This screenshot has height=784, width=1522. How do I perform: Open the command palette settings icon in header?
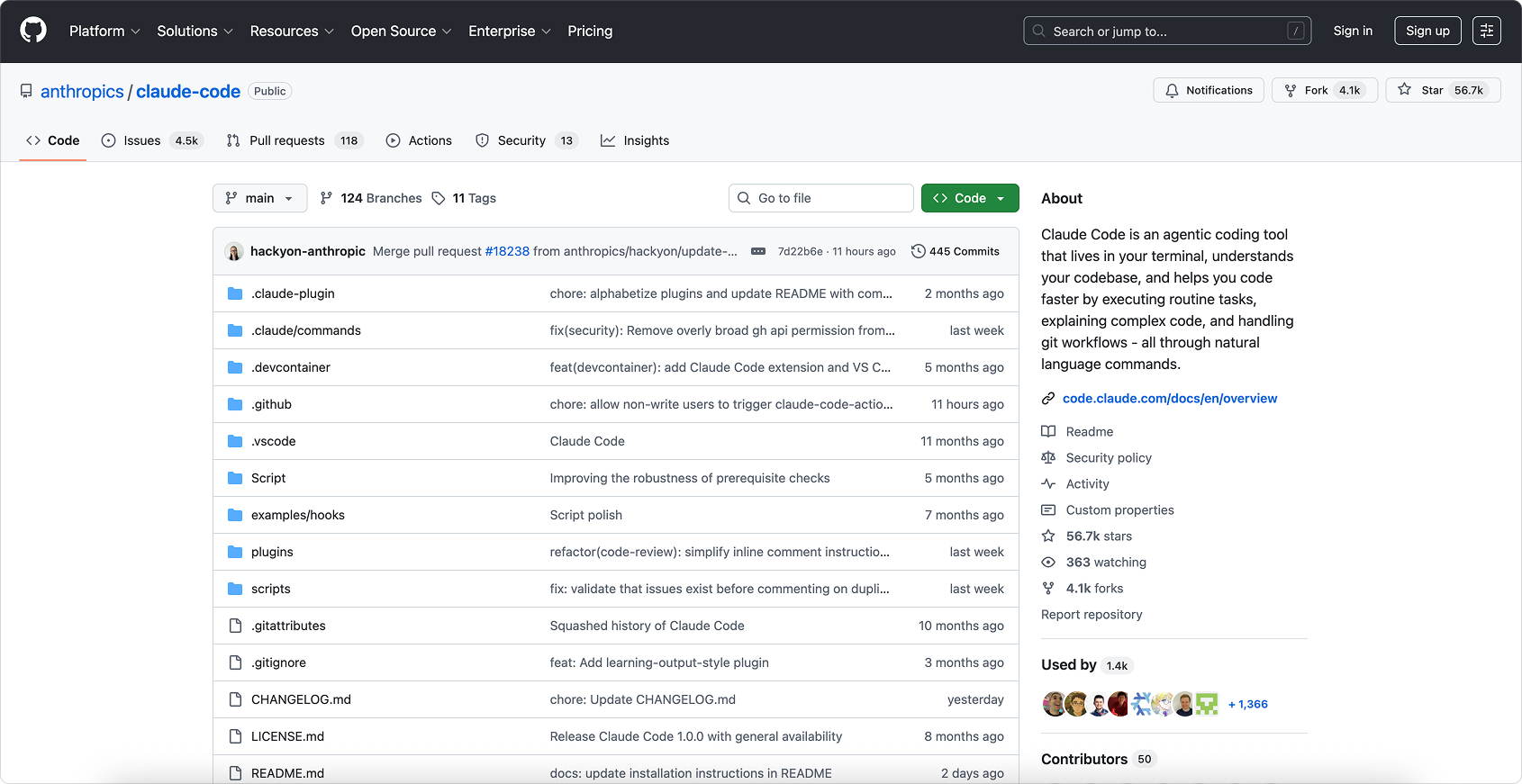tap(1487, 31)
